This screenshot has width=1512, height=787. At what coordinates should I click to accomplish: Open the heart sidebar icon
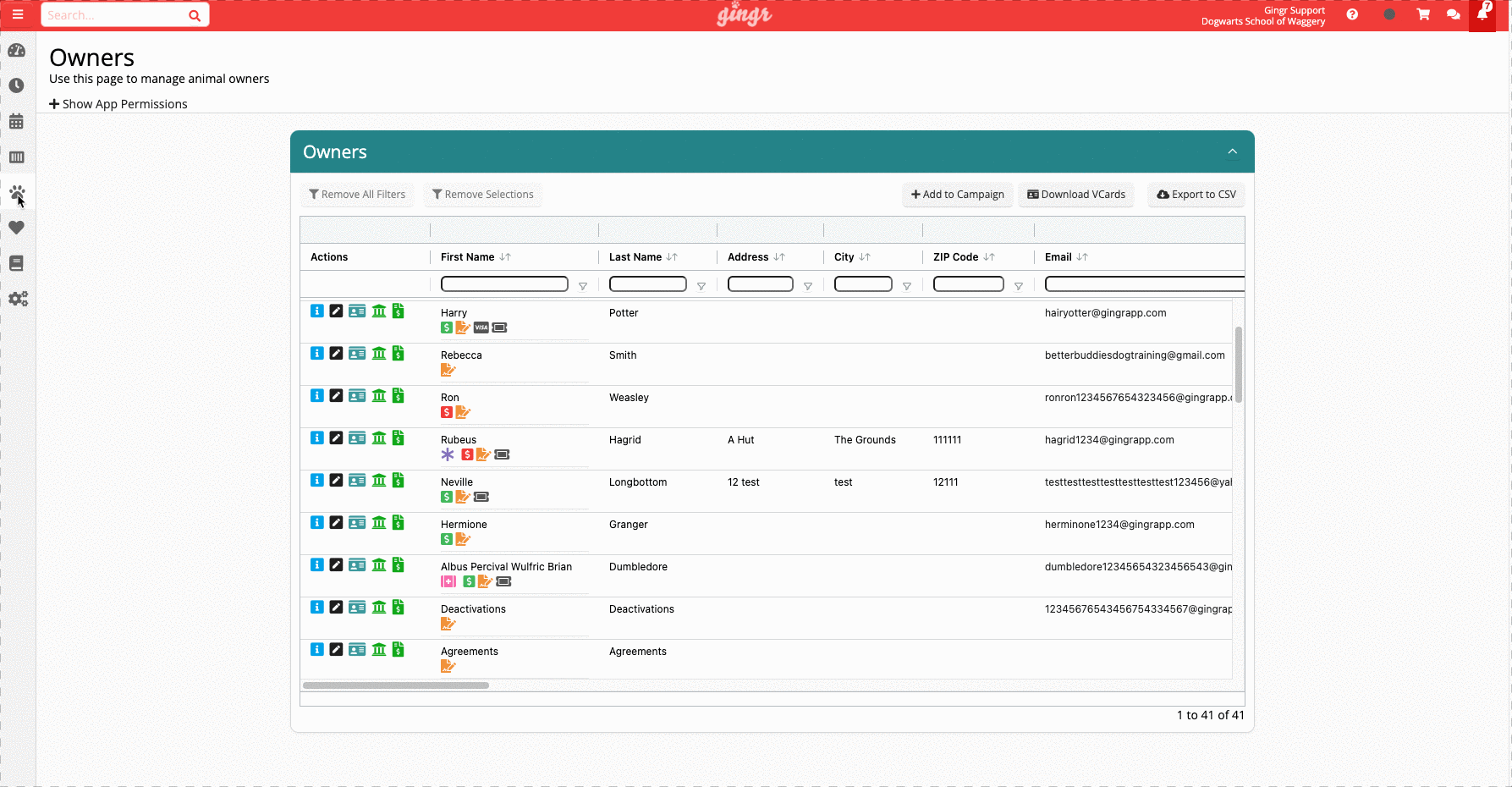16,228
